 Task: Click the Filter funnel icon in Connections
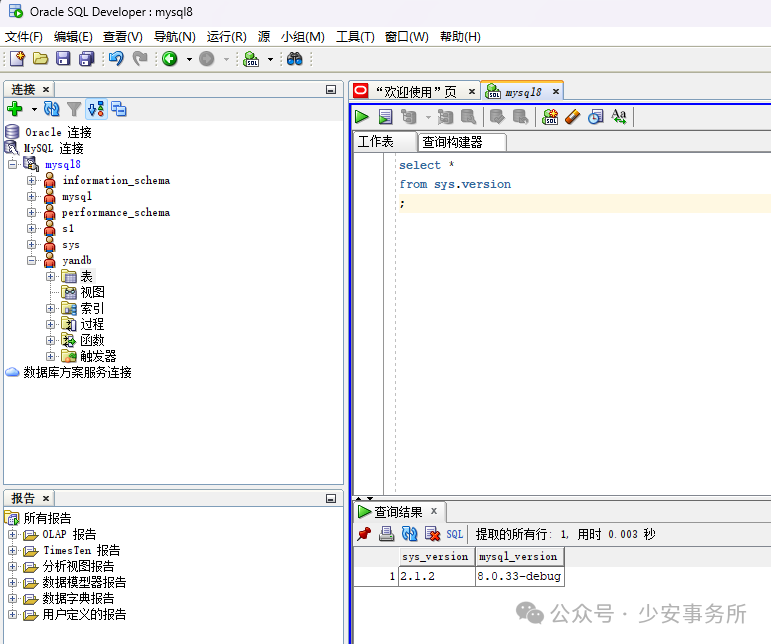pos(74,109)
